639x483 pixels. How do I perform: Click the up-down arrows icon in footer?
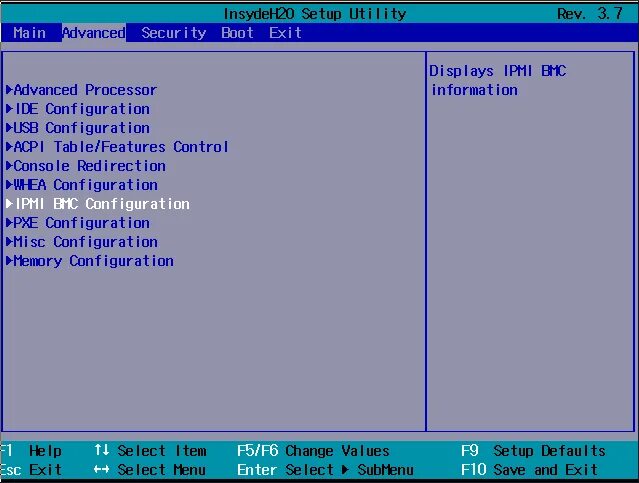click(102, 450)
